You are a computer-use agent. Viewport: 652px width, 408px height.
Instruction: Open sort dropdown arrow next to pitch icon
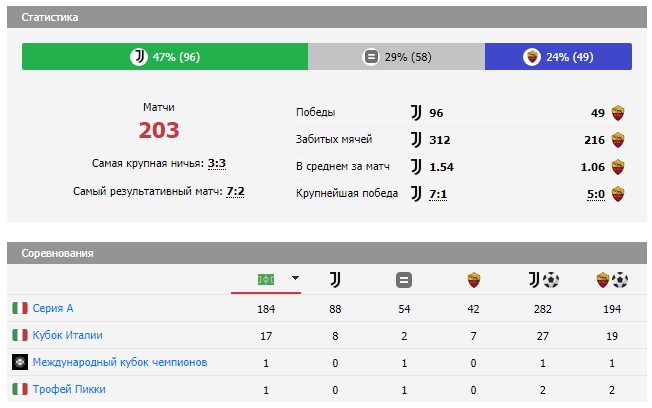(295, 278)
